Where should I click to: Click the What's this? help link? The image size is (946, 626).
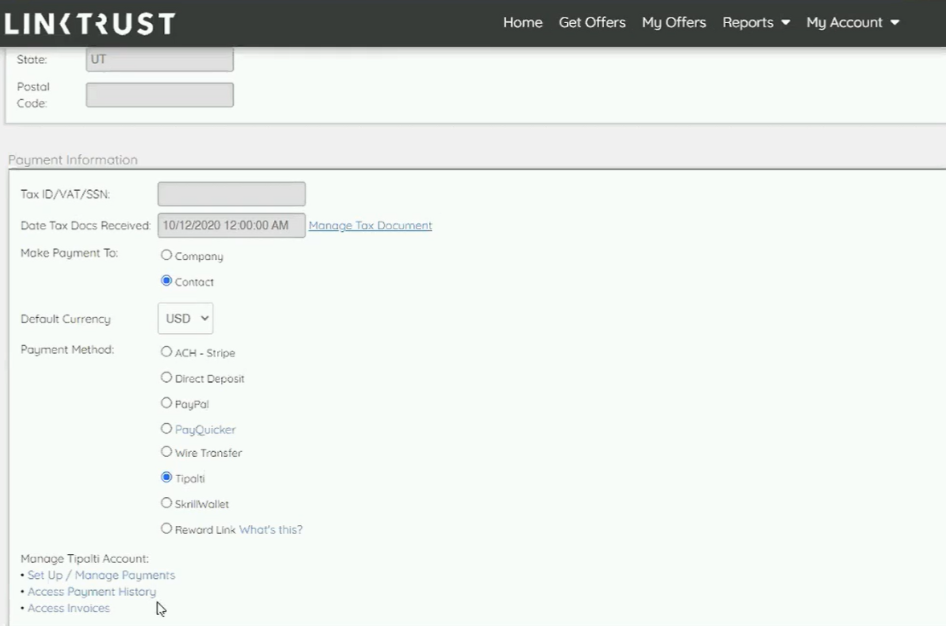tap(270, 530)
